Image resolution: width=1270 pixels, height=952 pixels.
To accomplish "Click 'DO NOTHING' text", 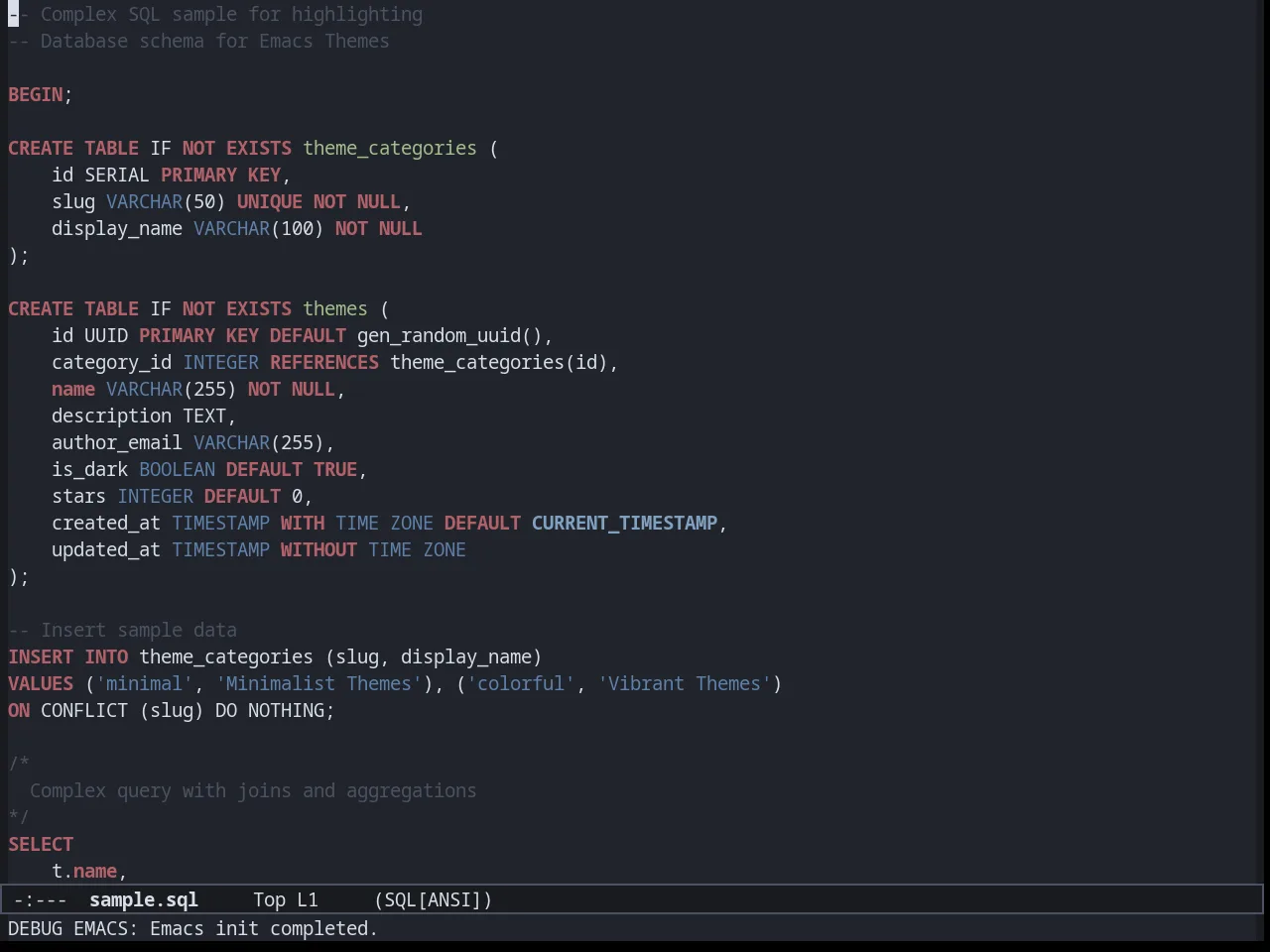I will tap(270, 710).
